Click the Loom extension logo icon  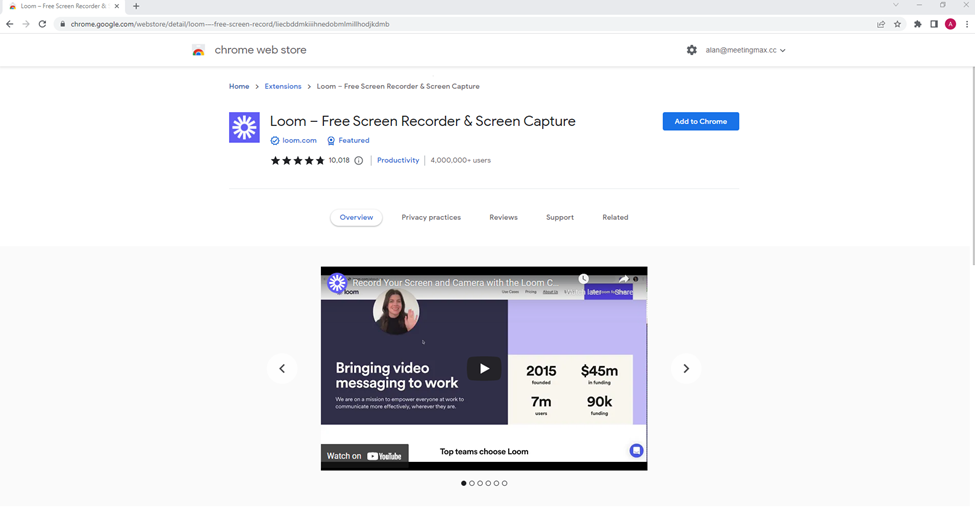tap(244, 128)
